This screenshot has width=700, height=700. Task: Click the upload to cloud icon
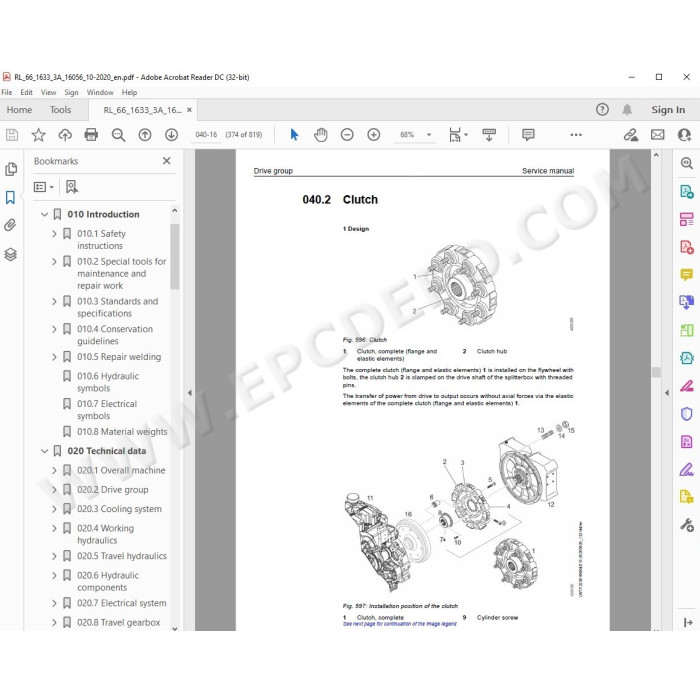coord(65,135)
